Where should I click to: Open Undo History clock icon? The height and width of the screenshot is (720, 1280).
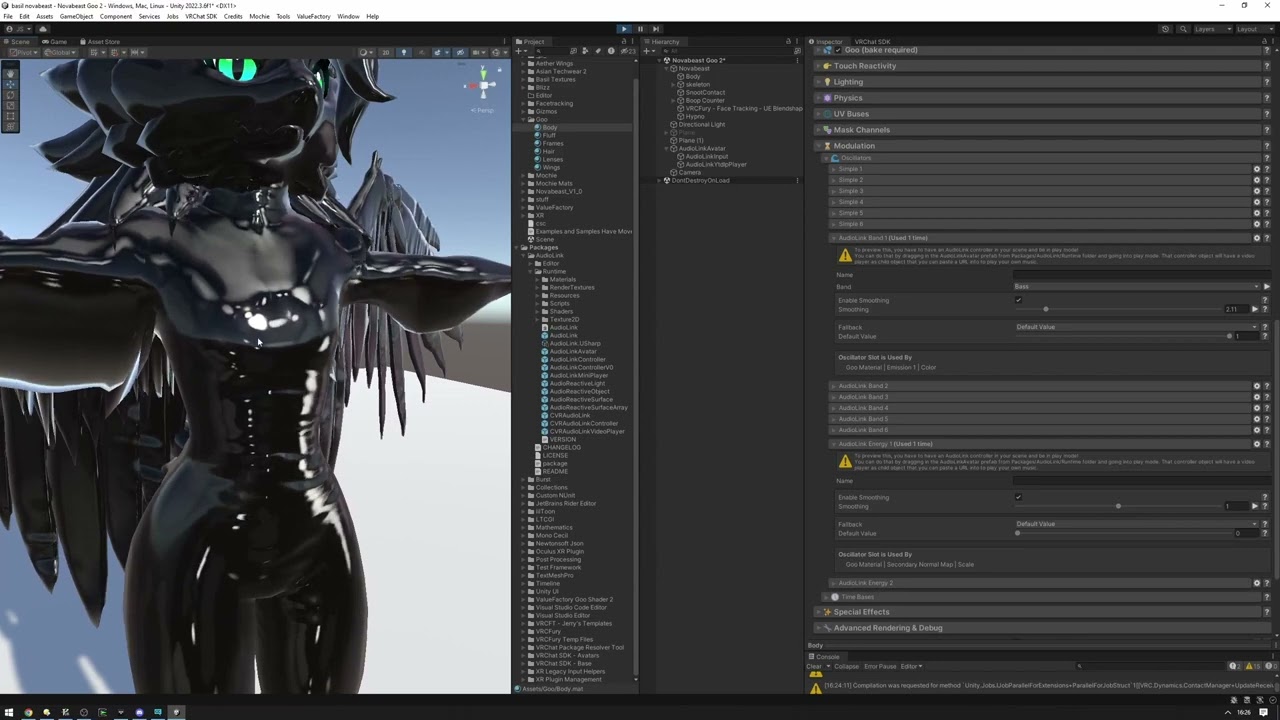[x=1165, y=29]
